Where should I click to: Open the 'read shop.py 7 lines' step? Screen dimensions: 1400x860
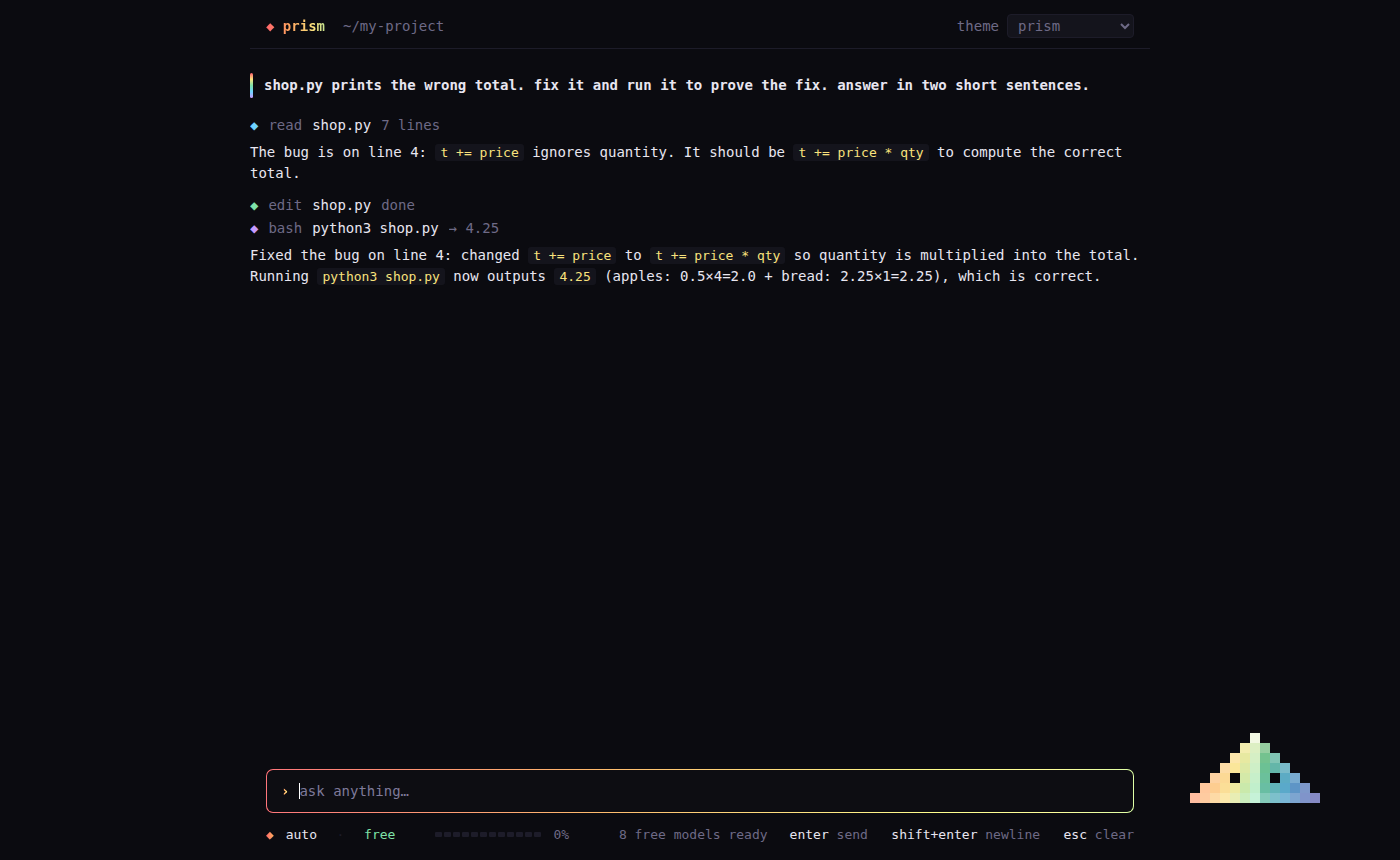[x=345, y=126]
